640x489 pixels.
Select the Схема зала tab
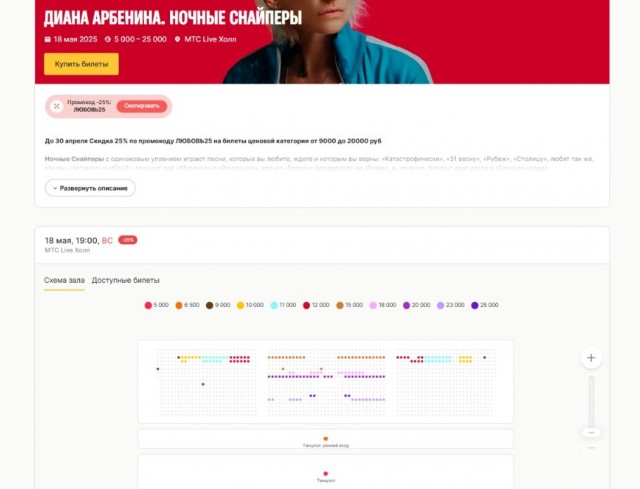click(64, 280)
